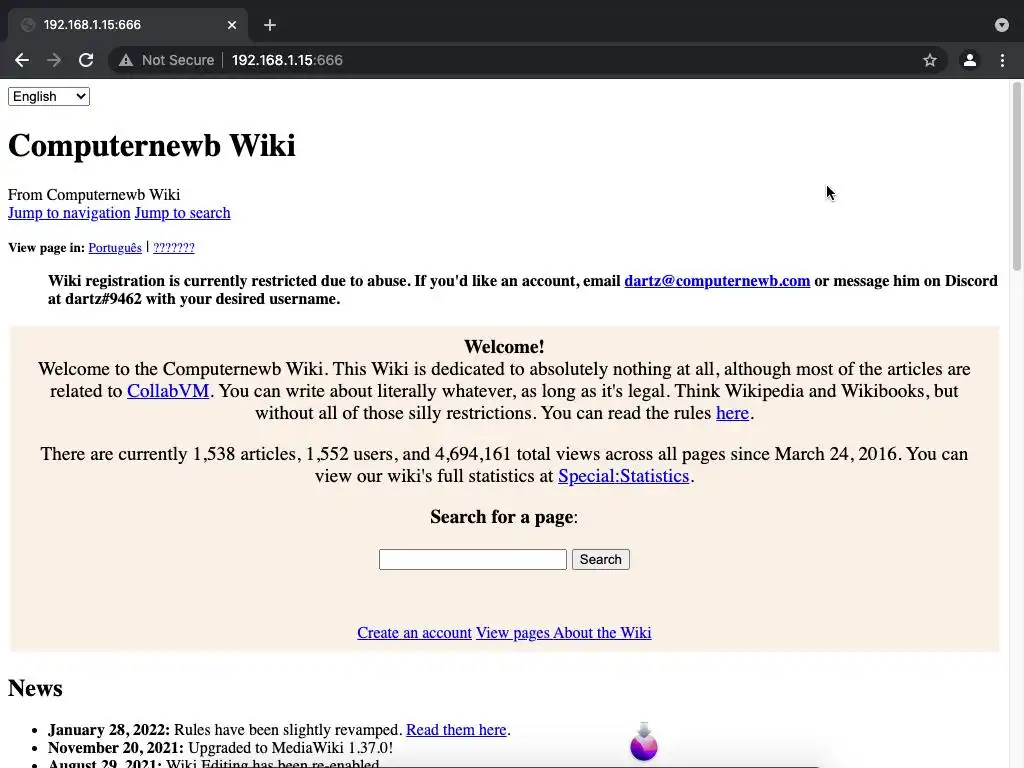The height and width of the screenshot is (768, 1024).
Task: Open a new browser tab
Action: 270,25
